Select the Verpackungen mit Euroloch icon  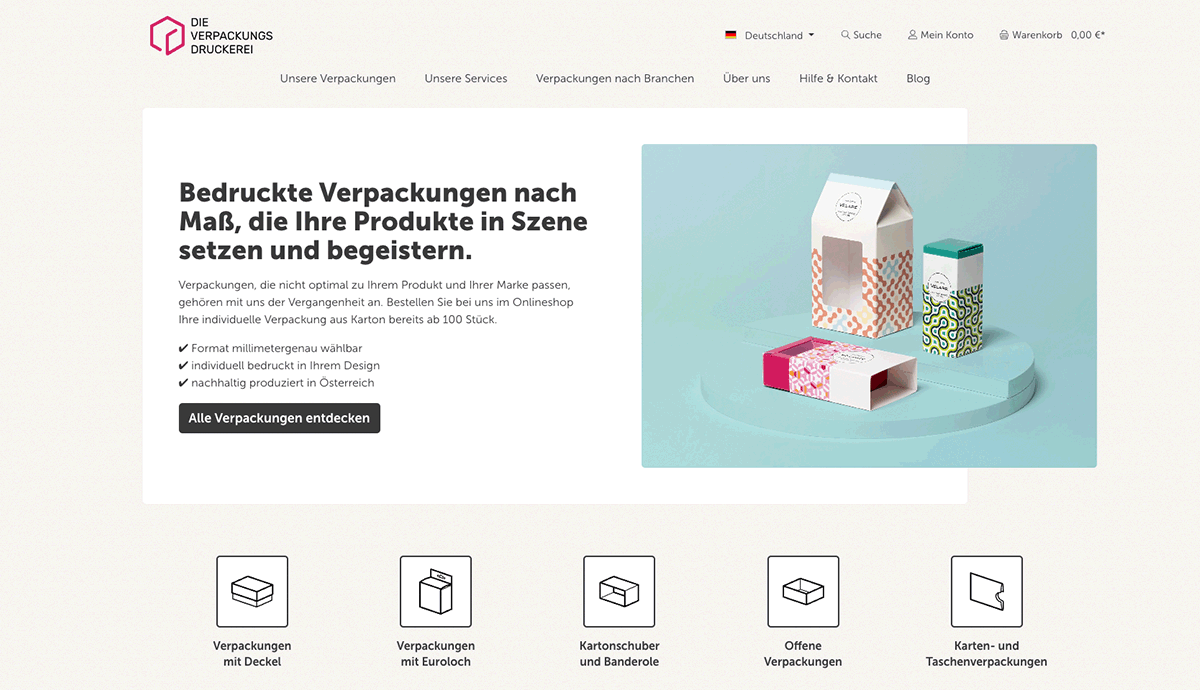(x=436, y=591)
